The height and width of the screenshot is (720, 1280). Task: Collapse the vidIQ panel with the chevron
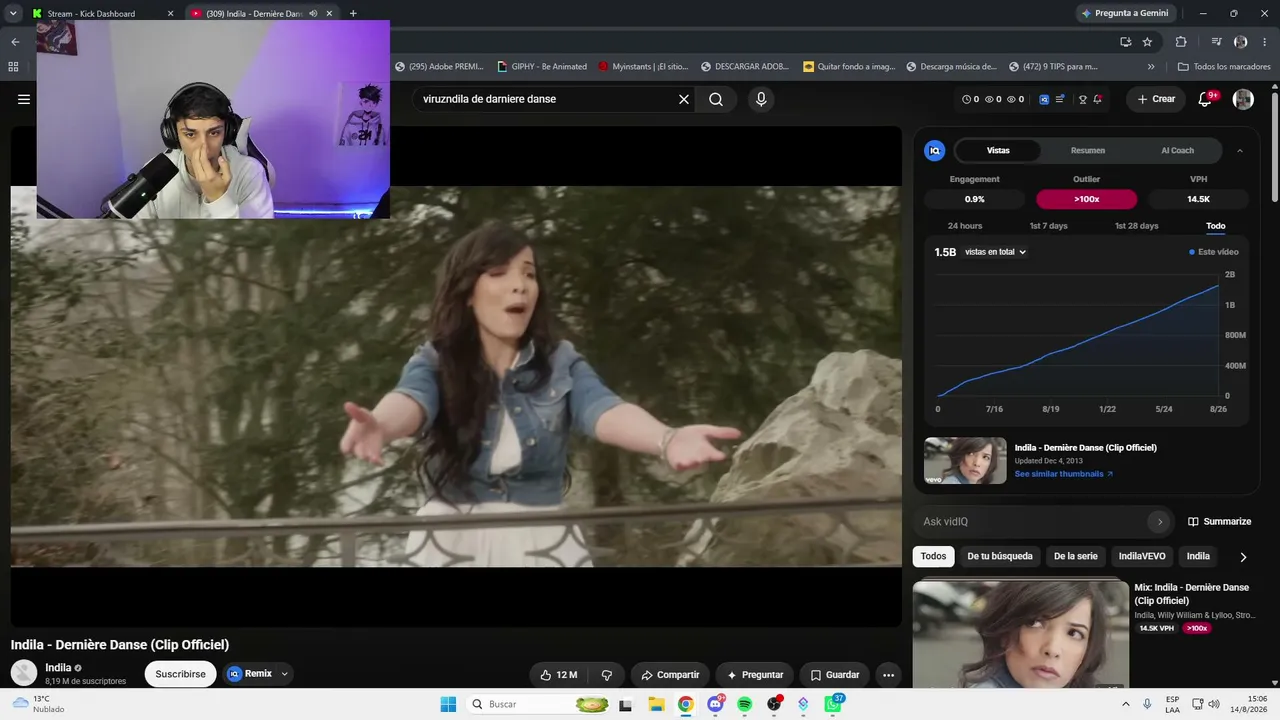click(1240, 151)
